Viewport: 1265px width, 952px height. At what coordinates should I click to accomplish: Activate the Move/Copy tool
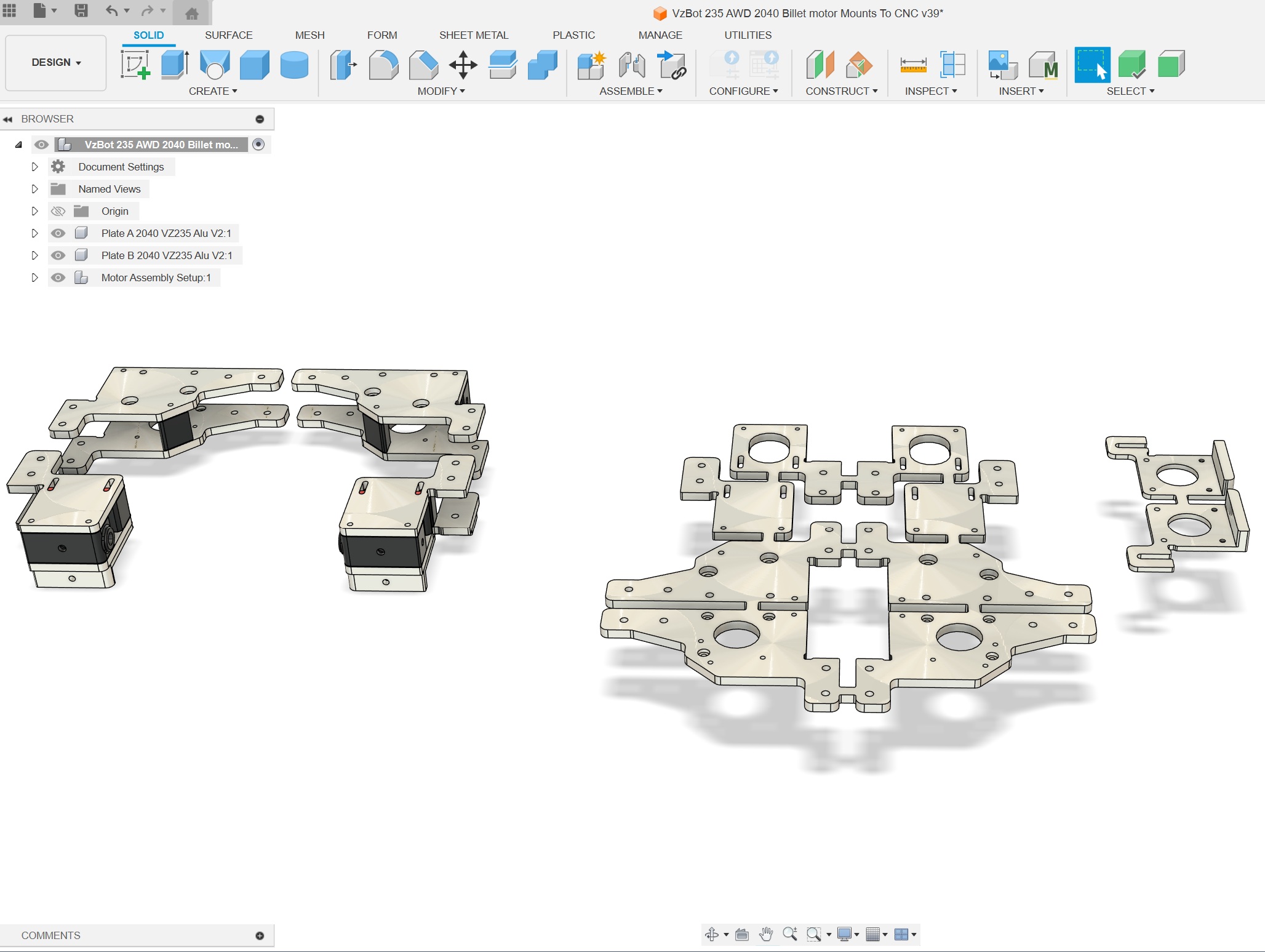click(x=463, y=65)
